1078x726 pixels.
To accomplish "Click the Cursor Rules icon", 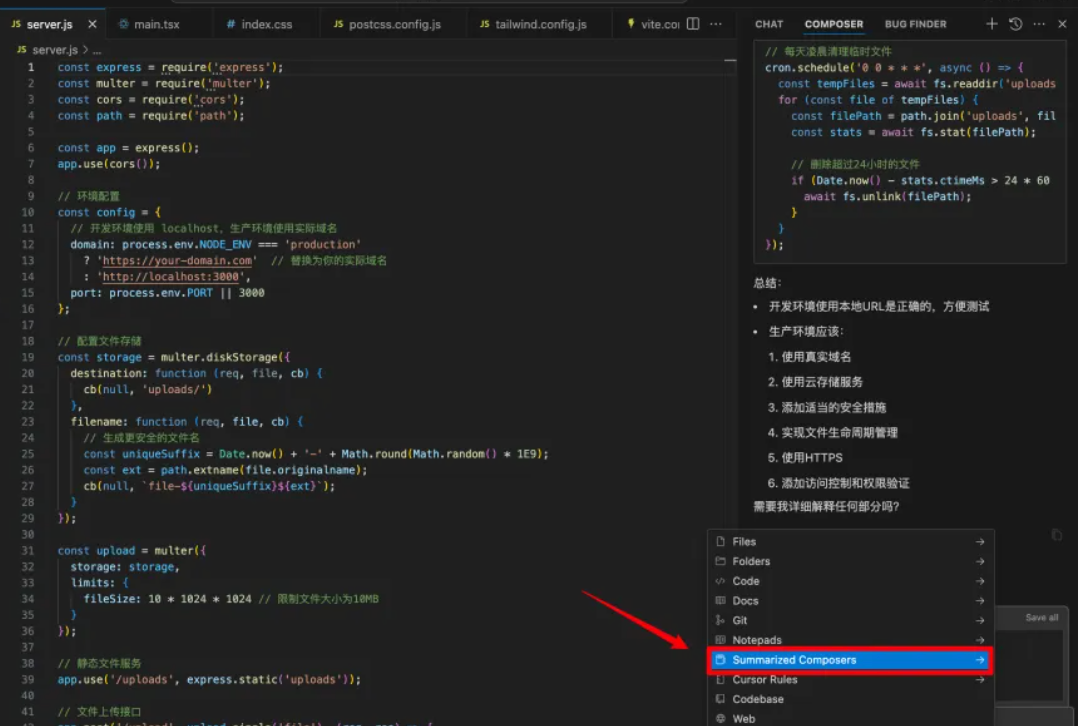I will click(720, 679).
